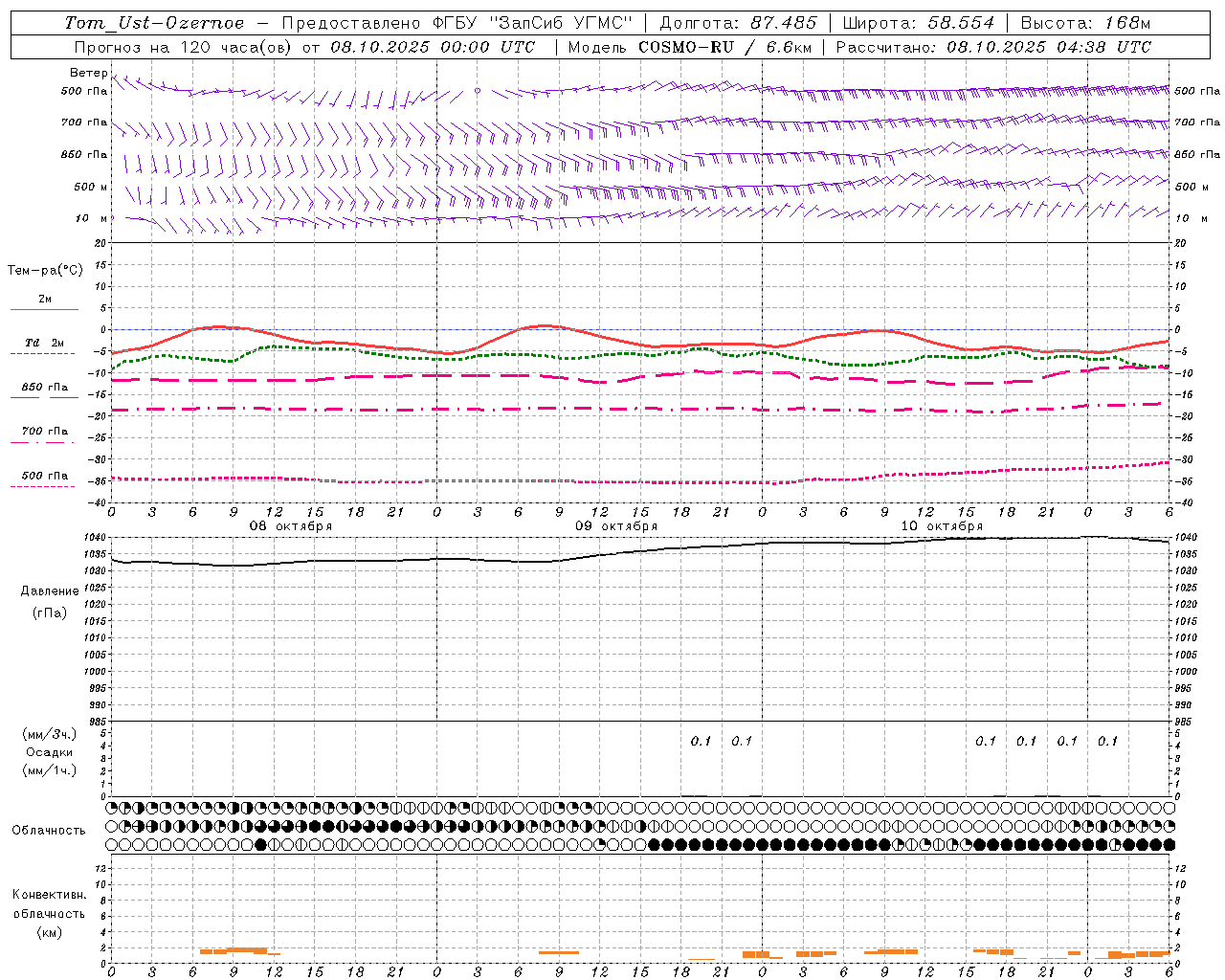Click the 'Тем-ра(°C)' axis label
This screenshot has width=1225, height=980.
pos(45,271)
